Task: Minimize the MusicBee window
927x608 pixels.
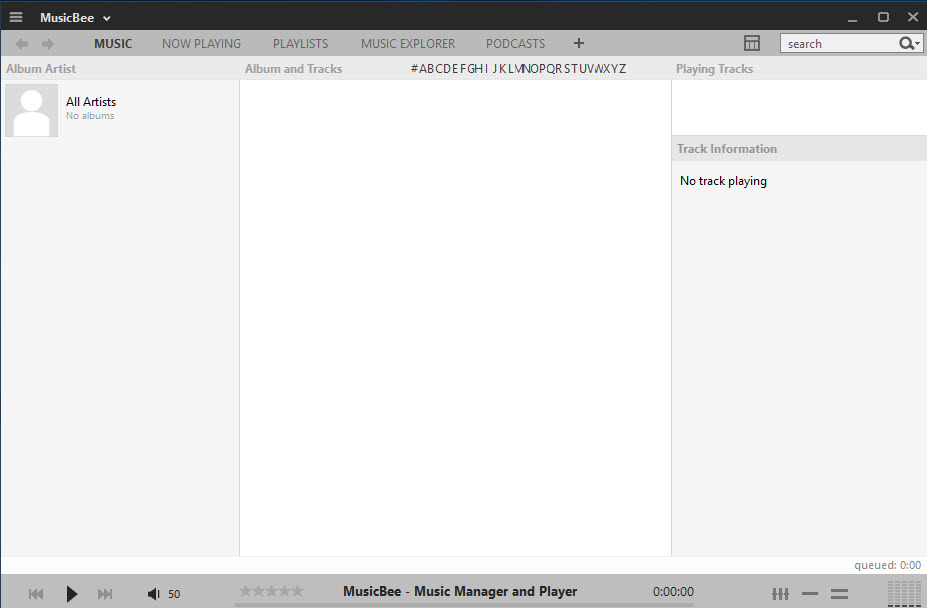Action: tap(852, 18)
